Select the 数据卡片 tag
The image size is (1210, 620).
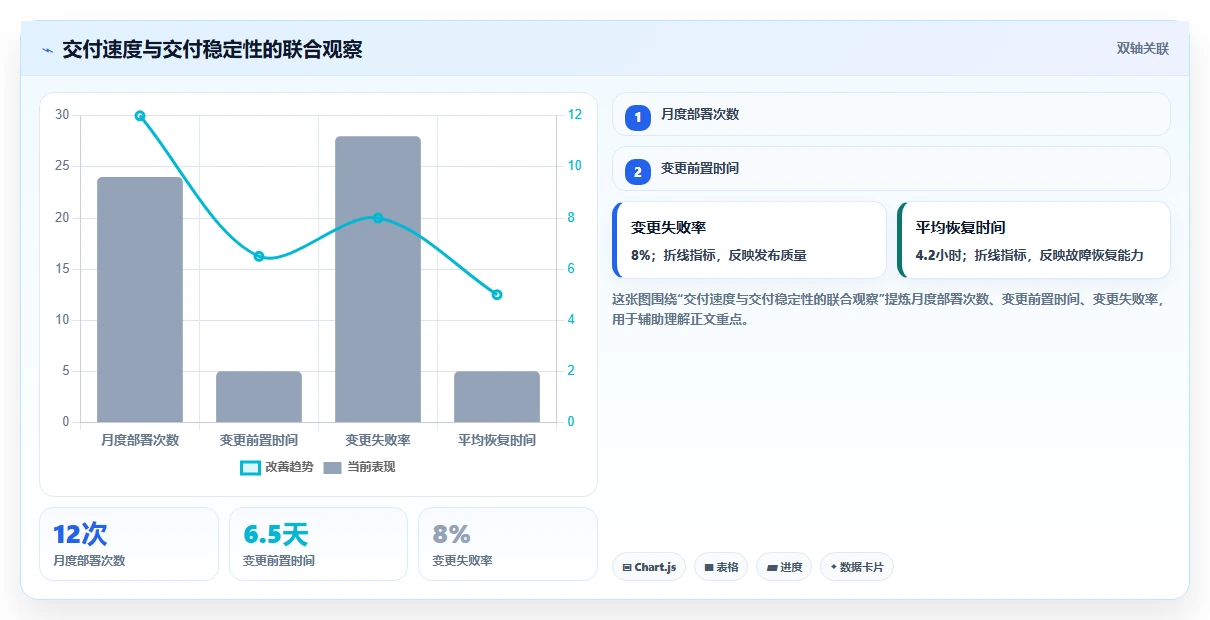tap(856, 567)
